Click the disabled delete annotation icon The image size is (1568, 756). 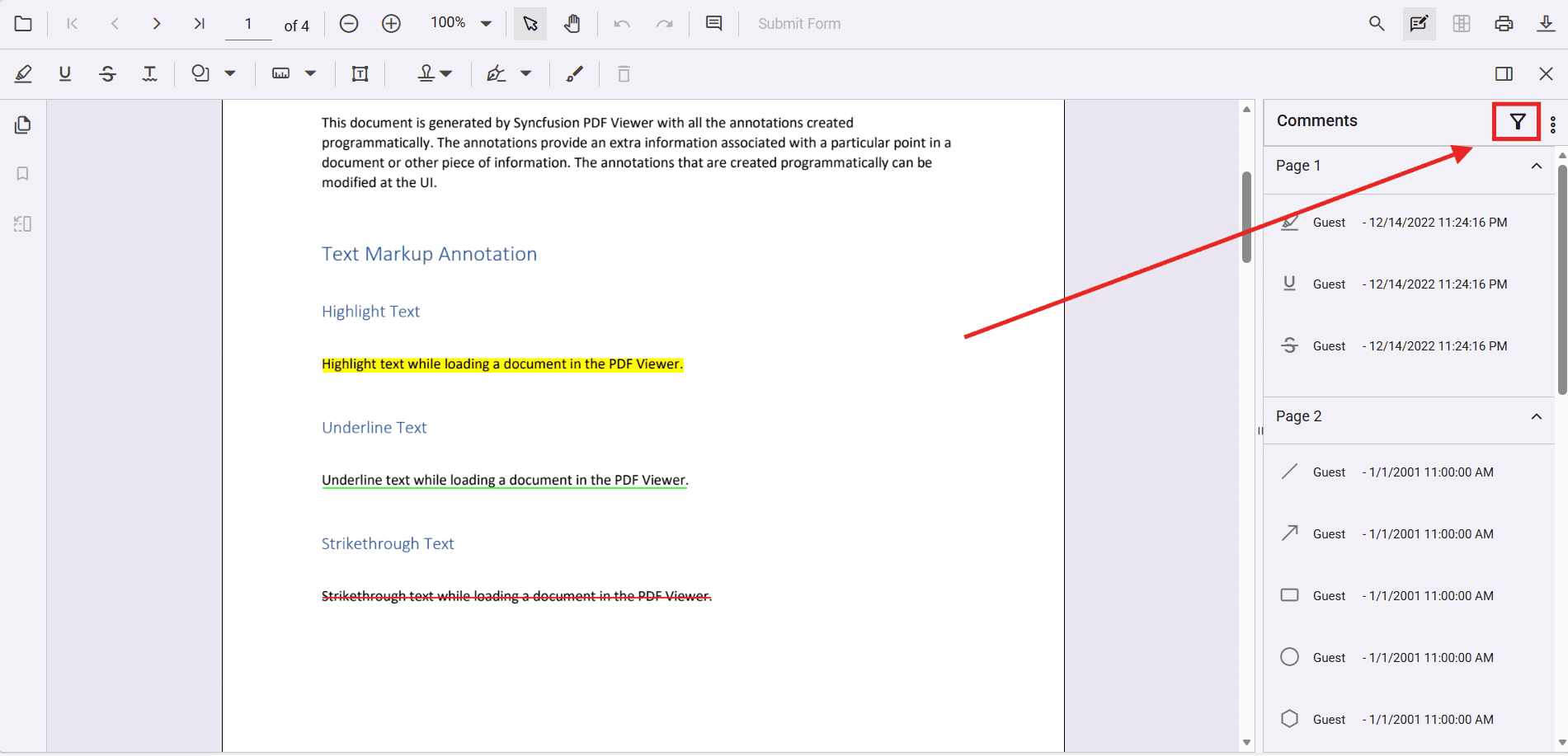[x=624, y=74]
